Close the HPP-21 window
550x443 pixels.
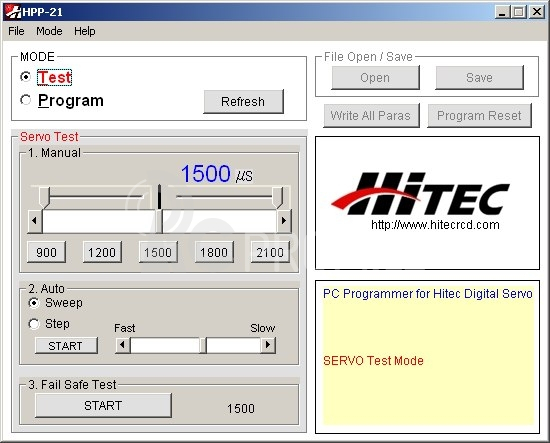(x=537, y=12)
